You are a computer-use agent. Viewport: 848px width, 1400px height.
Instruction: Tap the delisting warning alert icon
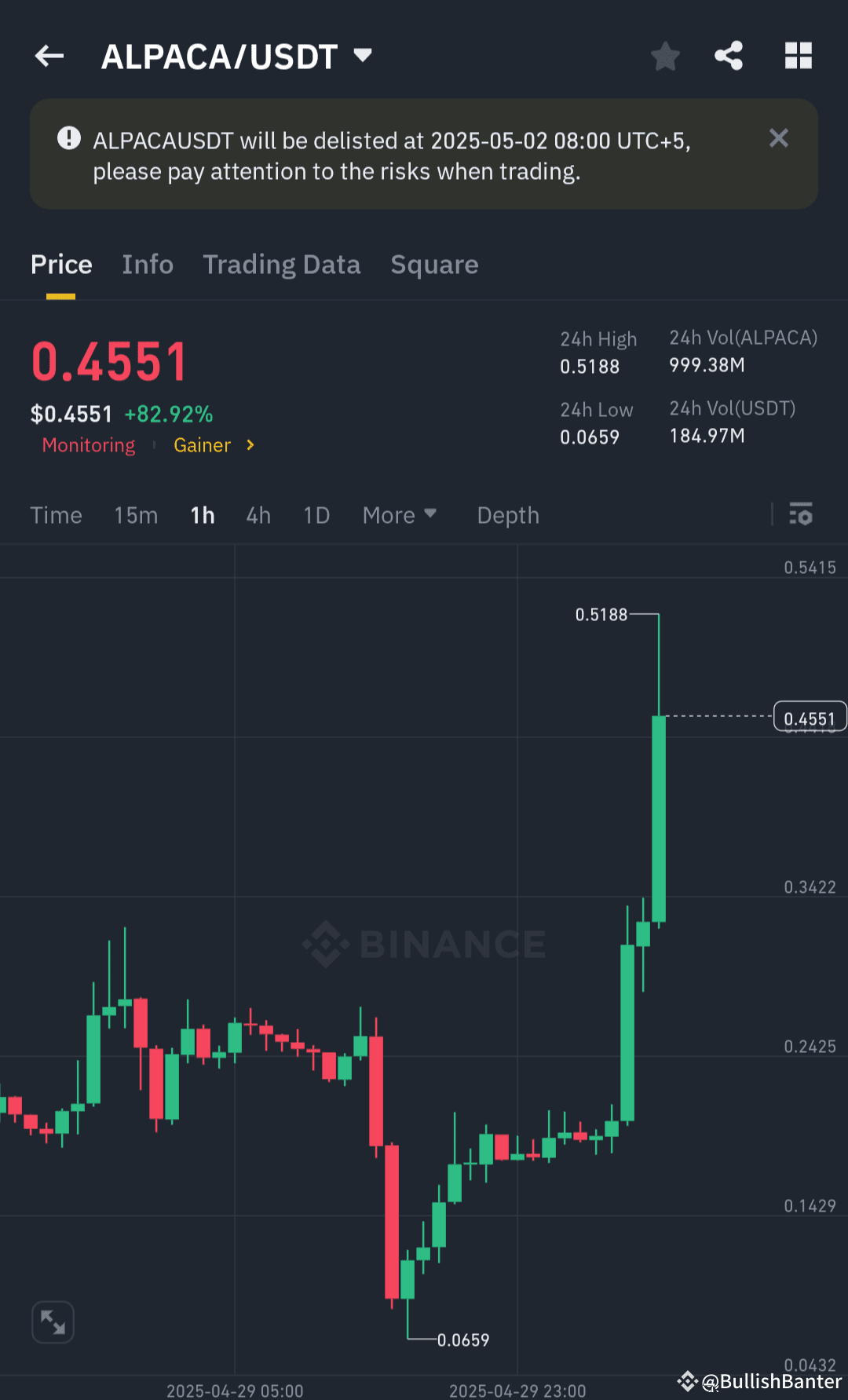point(68,138)
